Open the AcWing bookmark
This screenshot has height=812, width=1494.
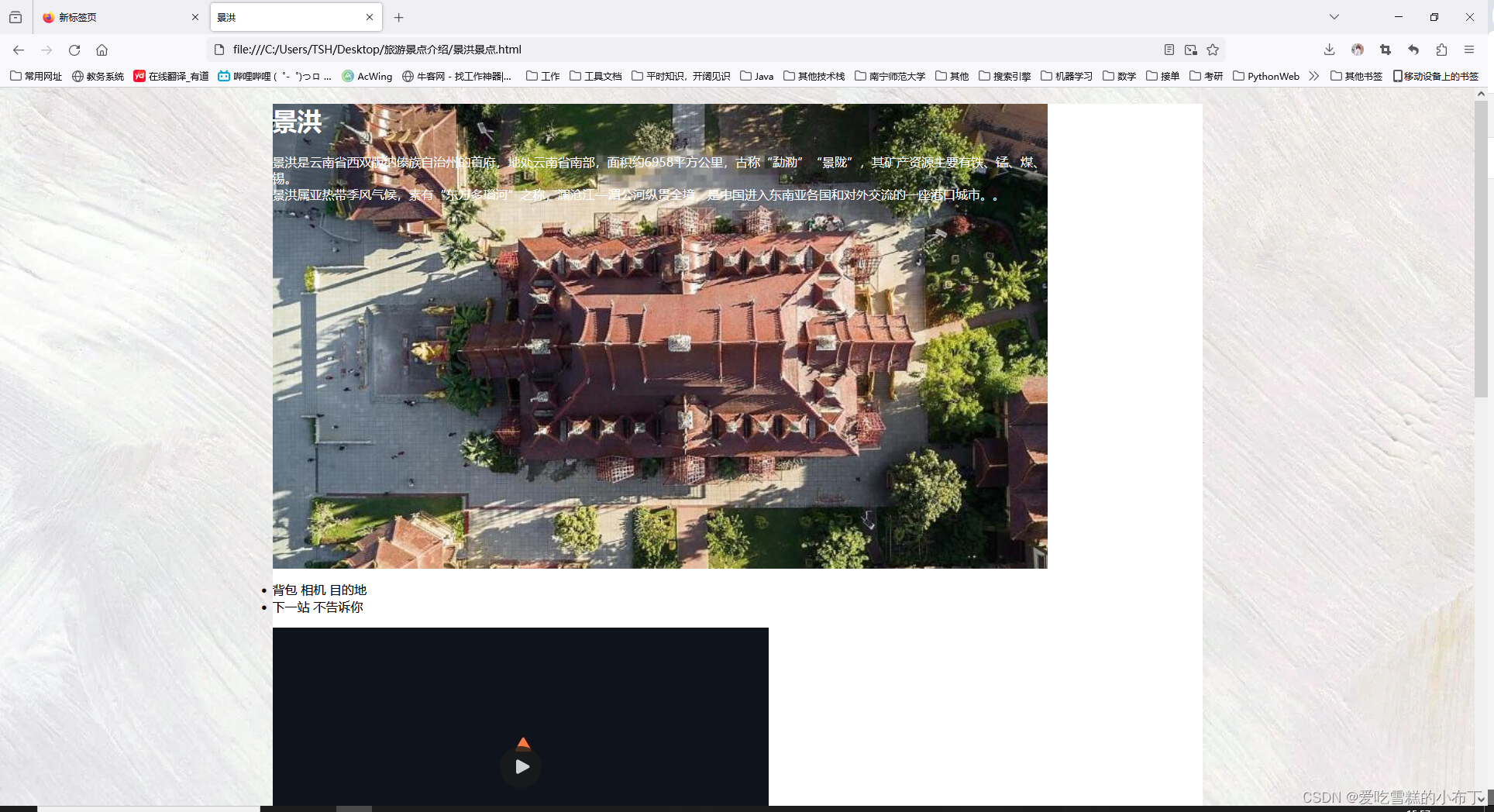pyautogui.click(x=367, y=76)
